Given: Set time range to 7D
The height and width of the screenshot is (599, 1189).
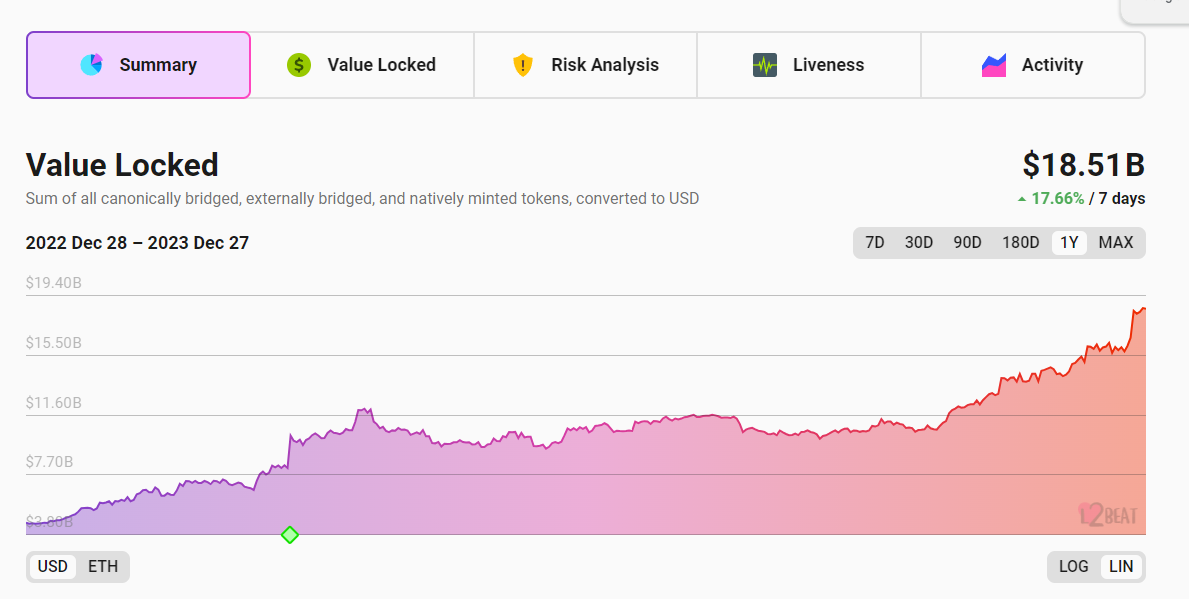Looking at the screenshot, I should click(874, 242).
